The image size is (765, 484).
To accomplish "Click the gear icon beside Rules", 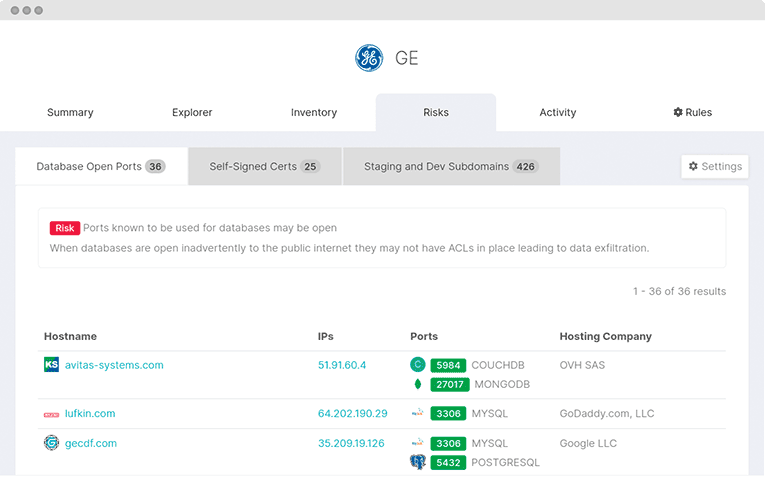I will tap(678, 112).
